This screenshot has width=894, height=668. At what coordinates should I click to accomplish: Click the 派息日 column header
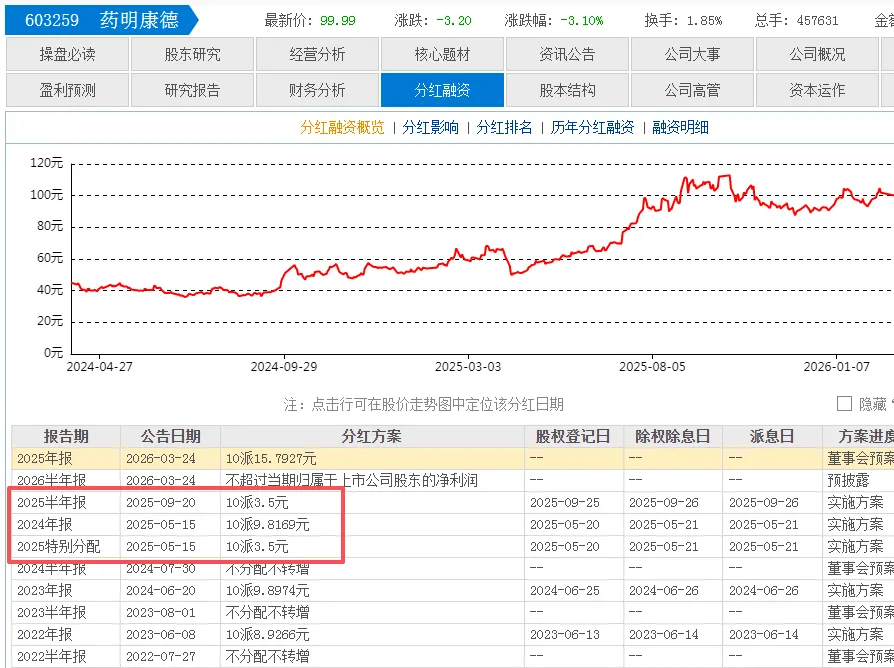coord(772,437)
